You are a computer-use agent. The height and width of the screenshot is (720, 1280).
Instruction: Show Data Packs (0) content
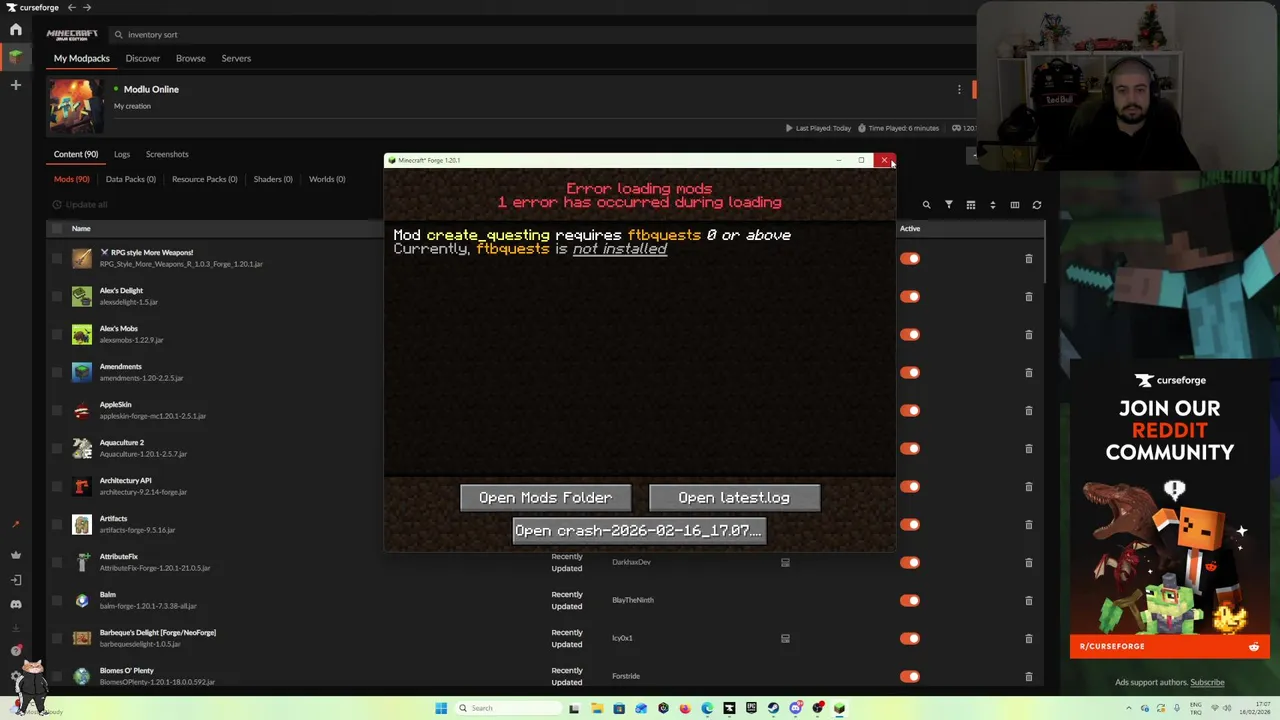coord(131,179)
